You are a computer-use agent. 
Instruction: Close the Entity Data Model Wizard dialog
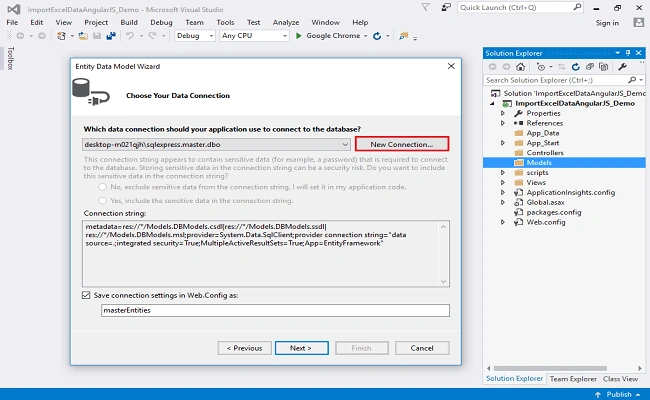pyautogui.click(x=451, y=66)
